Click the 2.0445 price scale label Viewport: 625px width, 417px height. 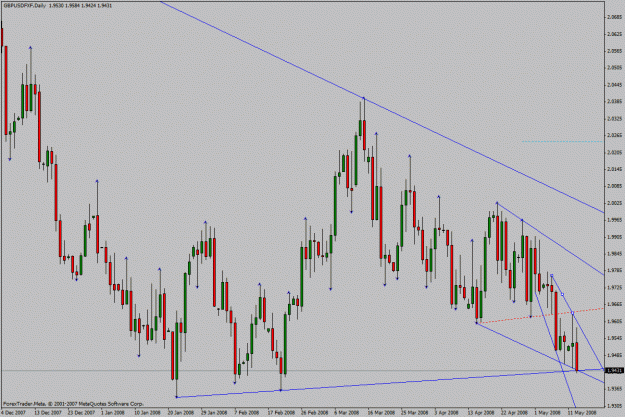click(615, 85)
